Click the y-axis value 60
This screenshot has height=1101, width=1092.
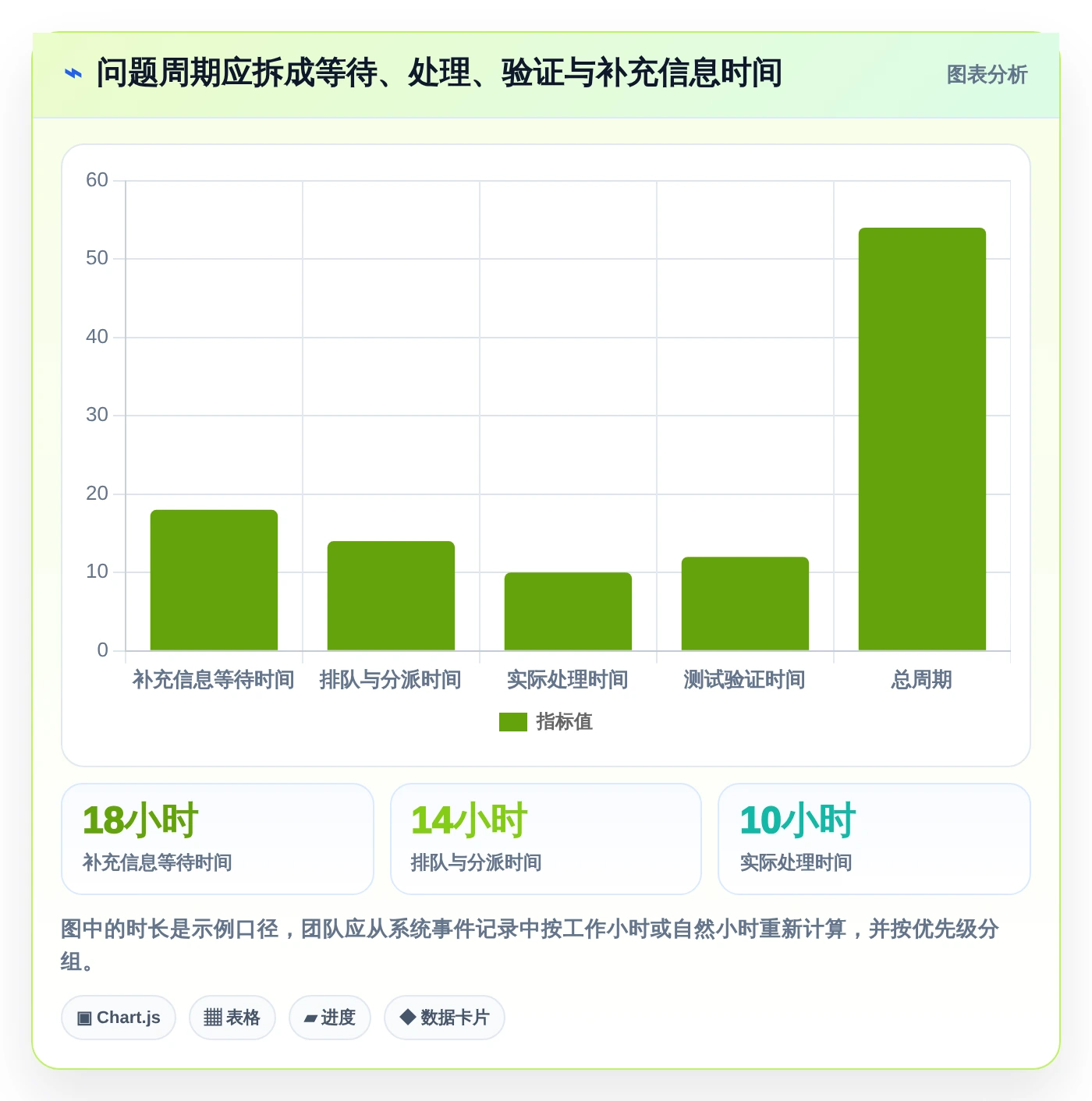coord(97,180)
